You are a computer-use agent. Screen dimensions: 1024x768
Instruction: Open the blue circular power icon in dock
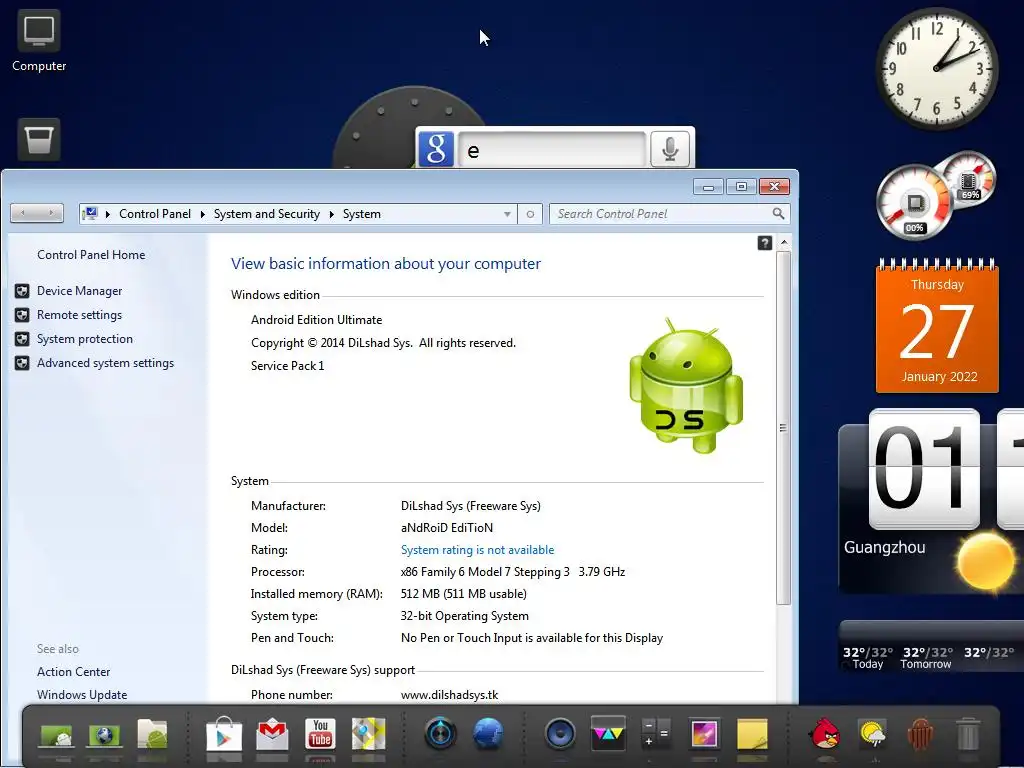tap(440, 733)
